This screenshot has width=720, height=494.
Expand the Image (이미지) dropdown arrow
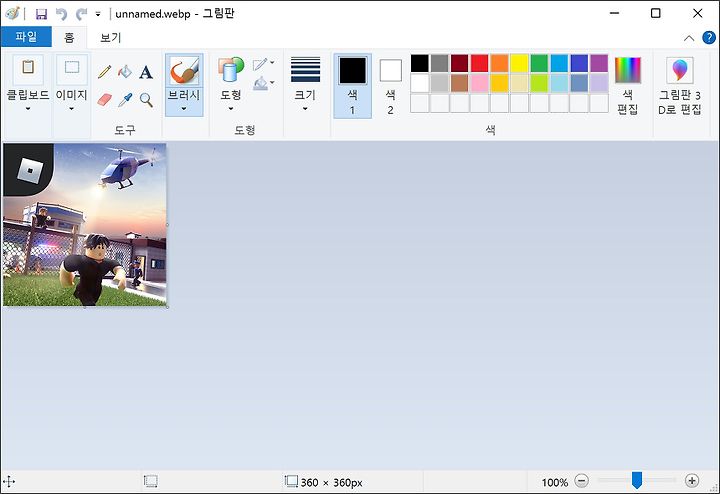(72, 109)
